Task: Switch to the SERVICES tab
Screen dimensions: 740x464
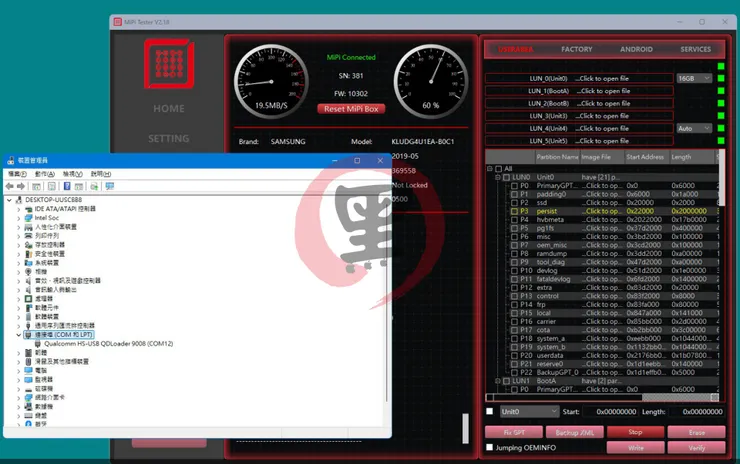Action: coord(695,49)
